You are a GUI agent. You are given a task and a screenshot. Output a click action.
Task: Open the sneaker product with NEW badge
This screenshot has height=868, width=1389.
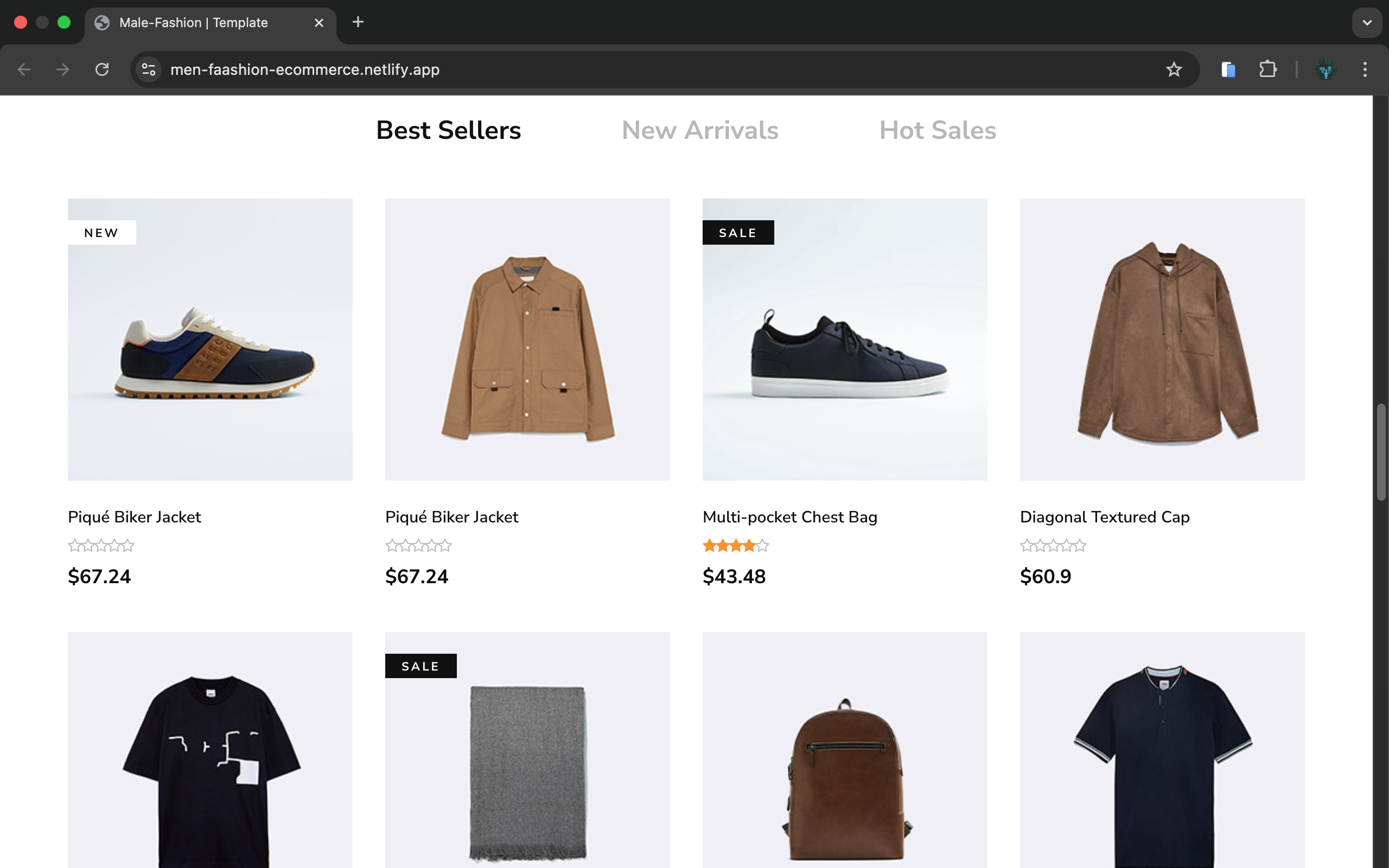point(210,339)
